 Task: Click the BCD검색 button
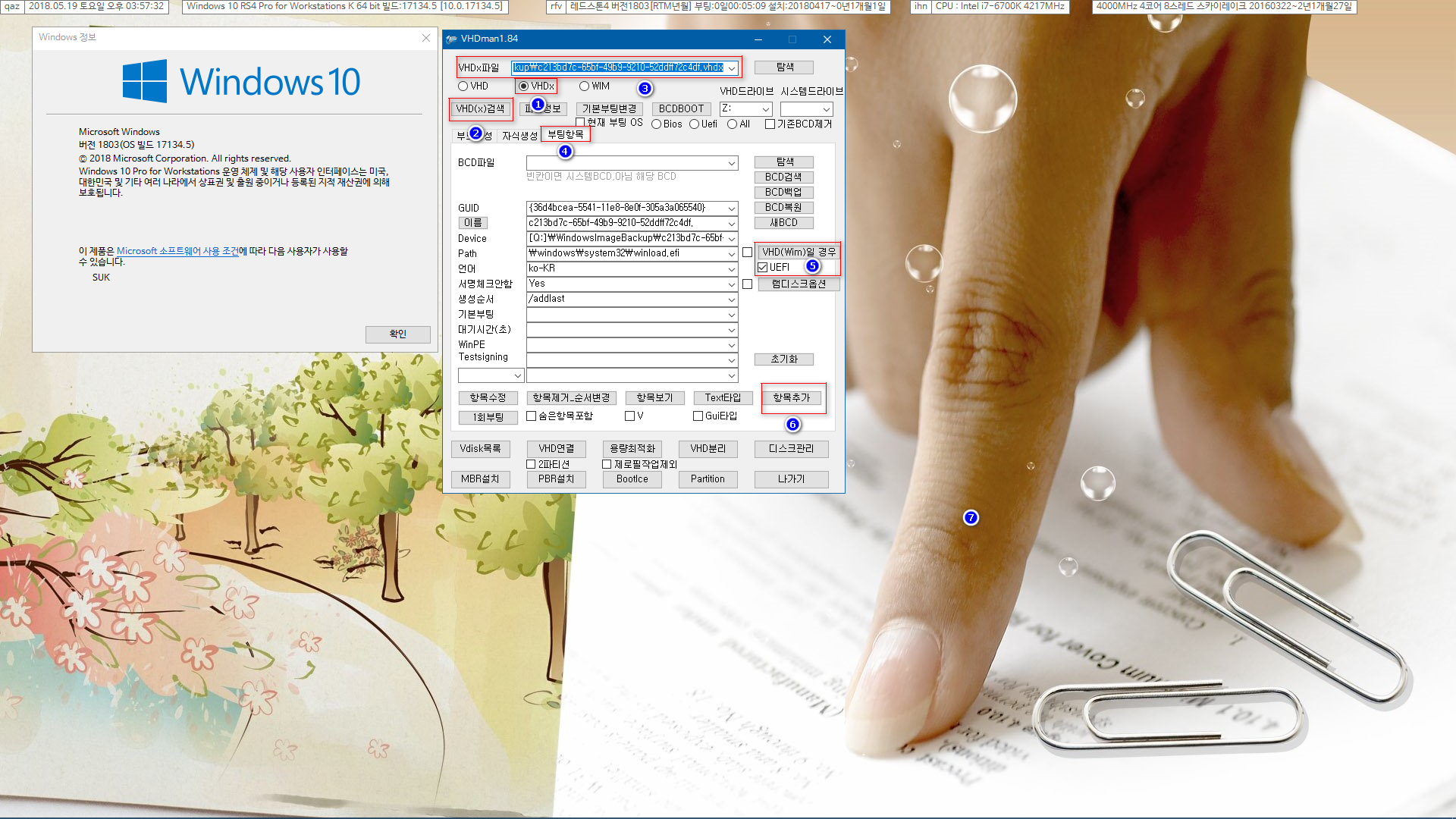(784, 177)
